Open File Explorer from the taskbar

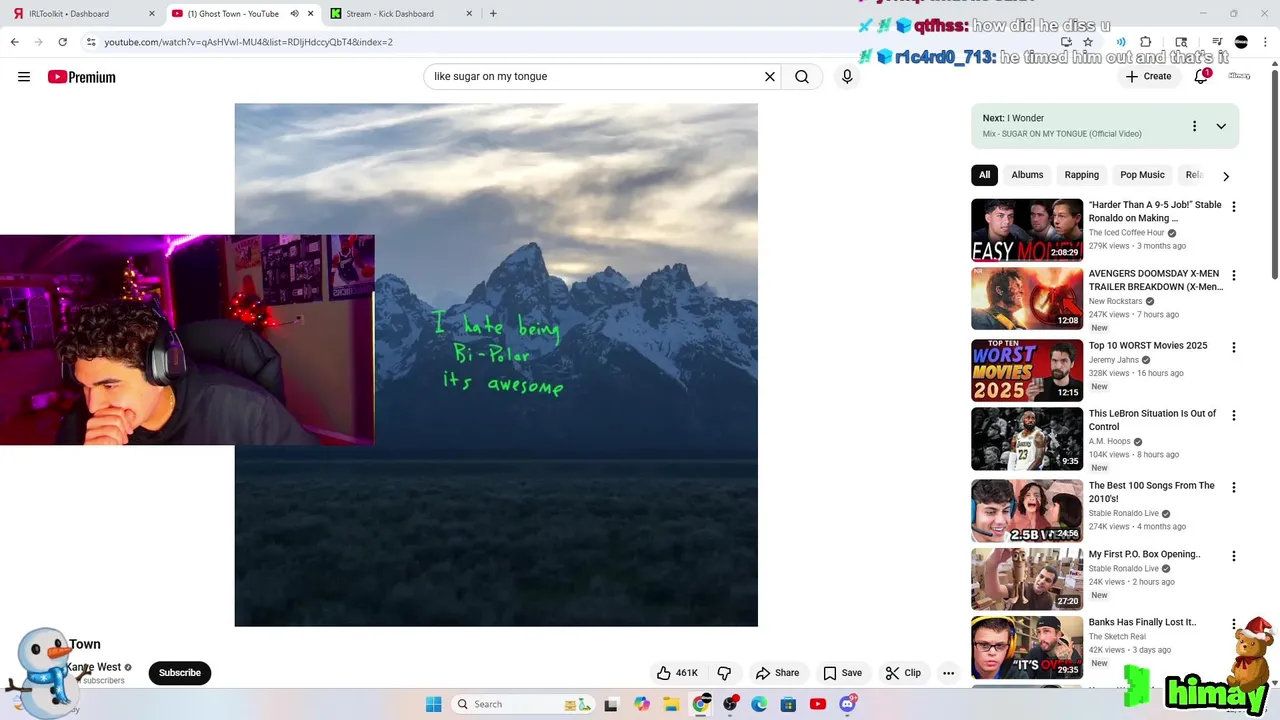(x=671, y=704)
